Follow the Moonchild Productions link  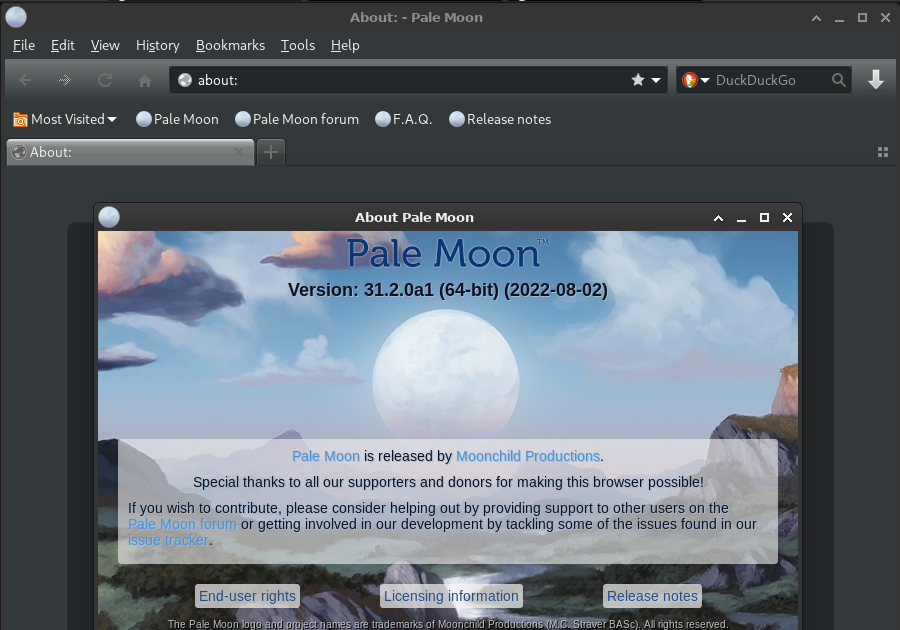[527, 456]
